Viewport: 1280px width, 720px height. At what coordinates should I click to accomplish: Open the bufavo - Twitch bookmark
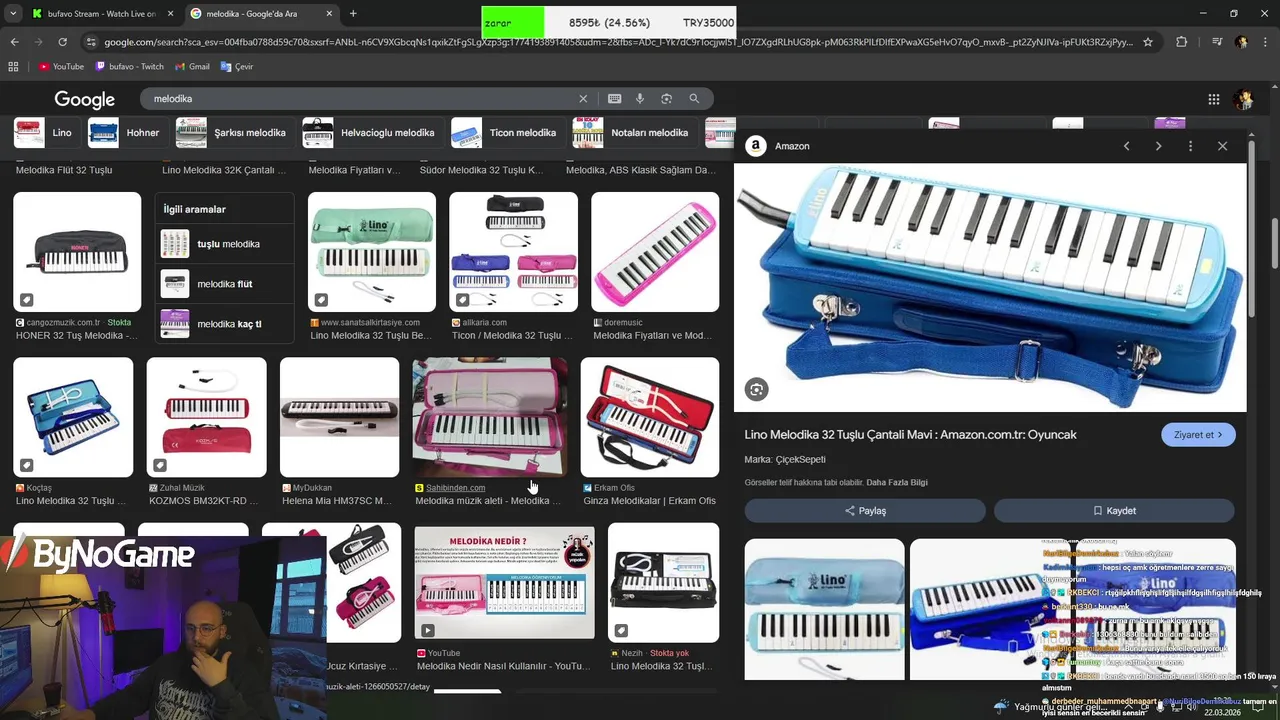click(129, 66)
